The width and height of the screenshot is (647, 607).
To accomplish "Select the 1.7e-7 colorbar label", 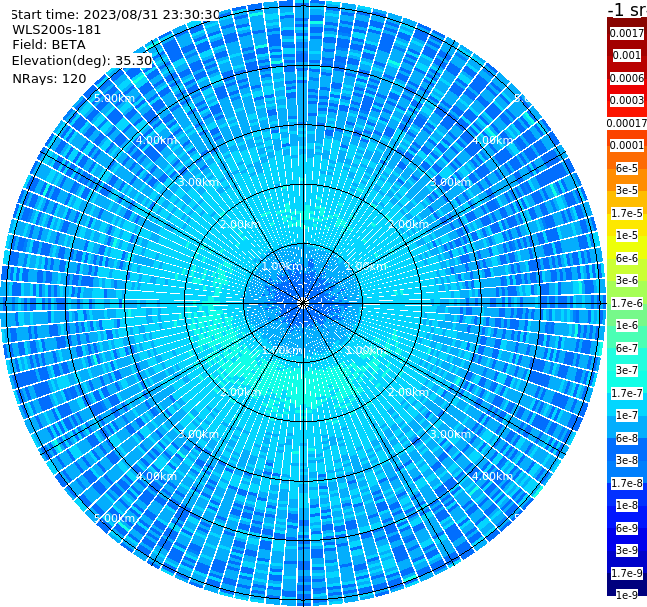I will [x=627, y=393].
